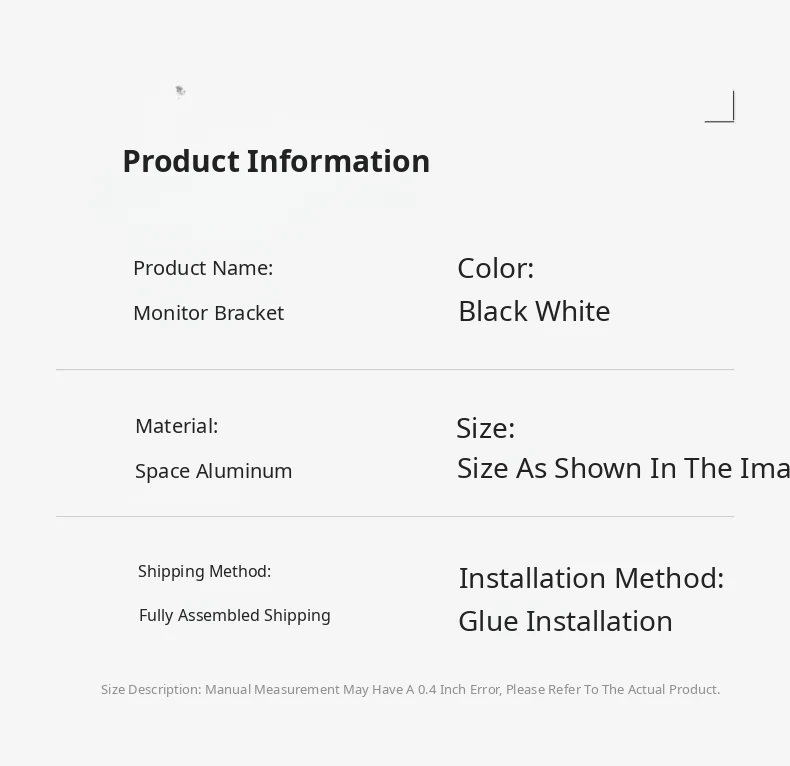Click the word Bracket in the product name
This screenshot has width=790, height=766.
coord(249,313)
